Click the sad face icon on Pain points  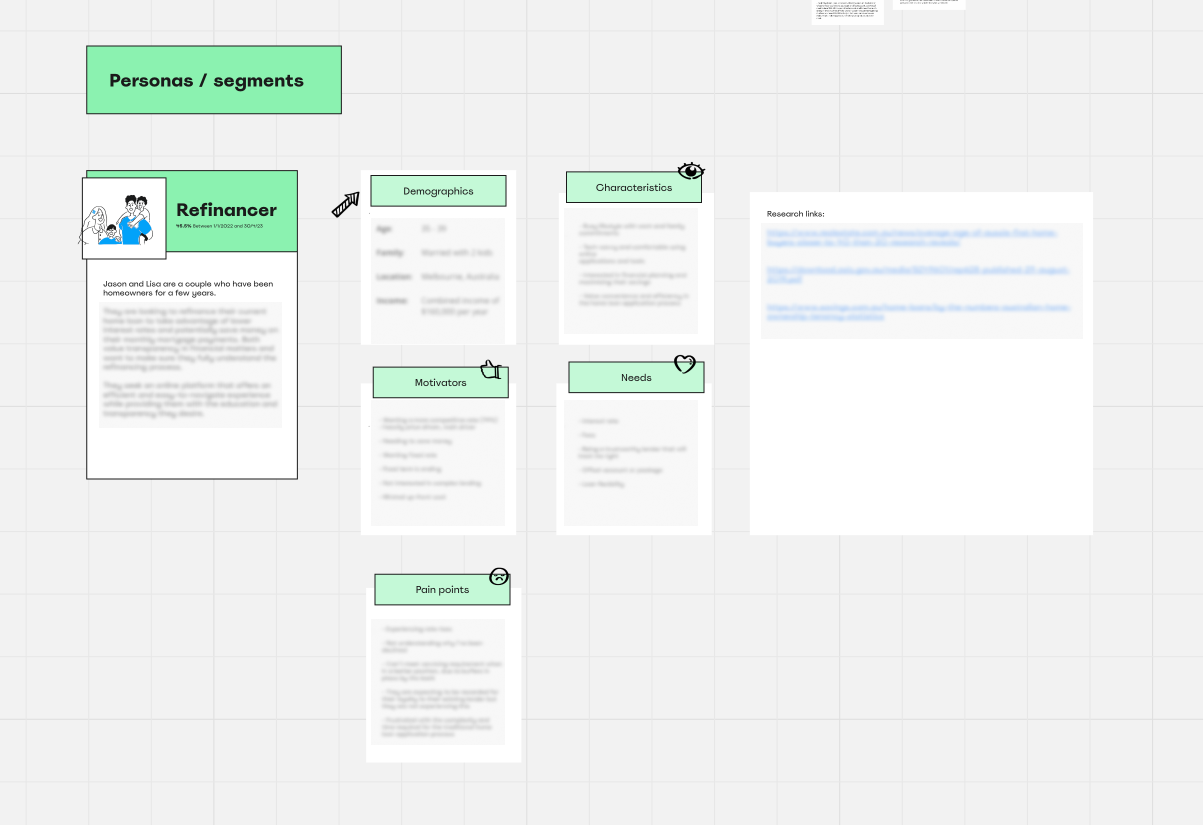[x=499, y=576]
